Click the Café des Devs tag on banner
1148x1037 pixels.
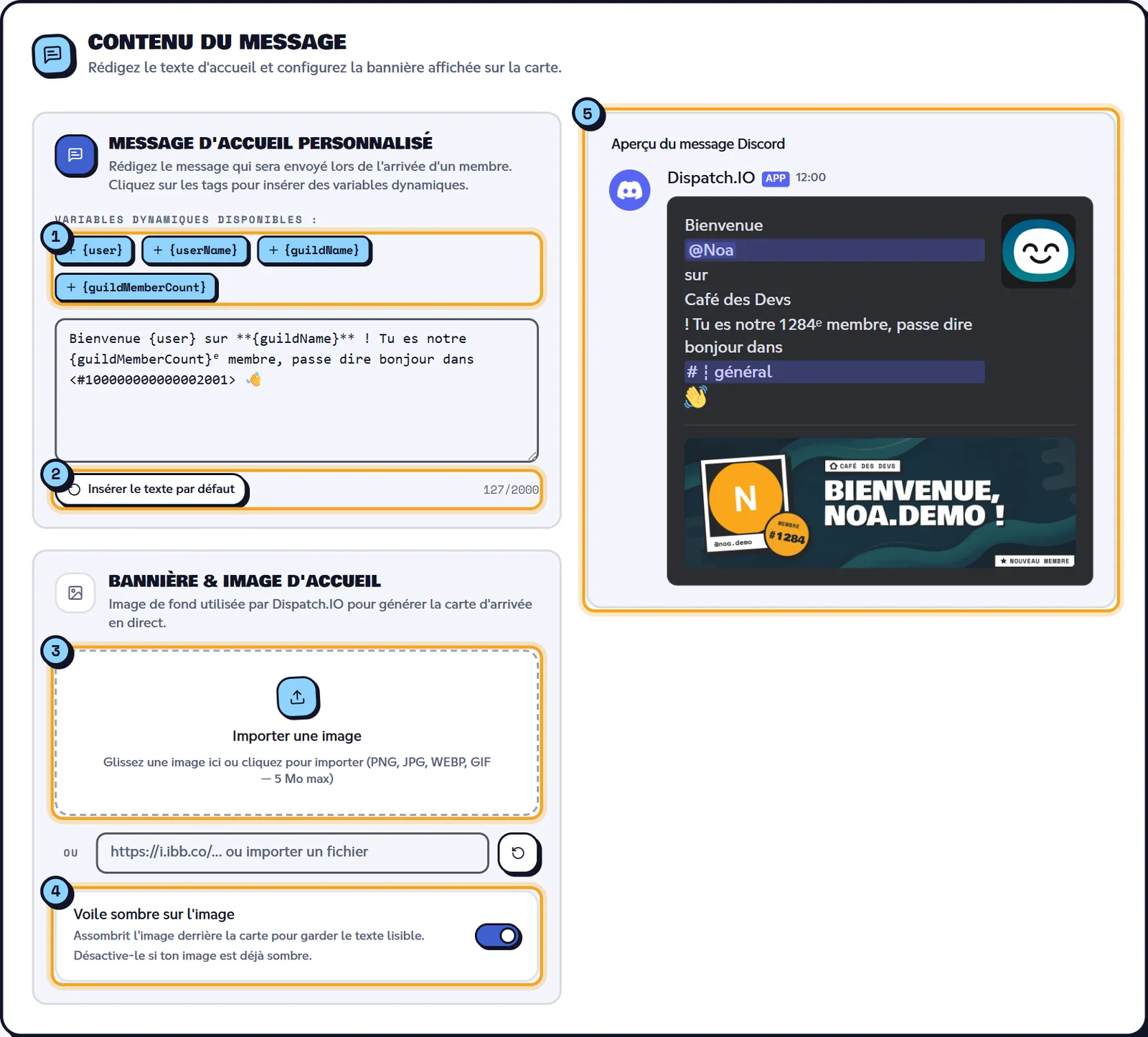coord(862,466)
